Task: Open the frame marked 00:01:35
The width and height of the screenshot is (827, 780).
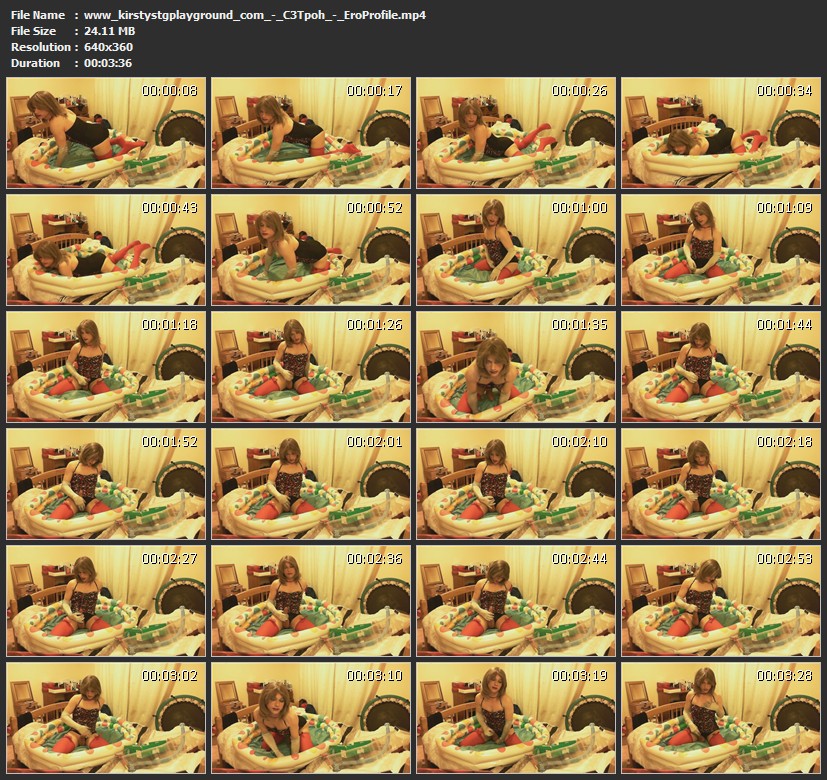Action: tap(515, 362)
